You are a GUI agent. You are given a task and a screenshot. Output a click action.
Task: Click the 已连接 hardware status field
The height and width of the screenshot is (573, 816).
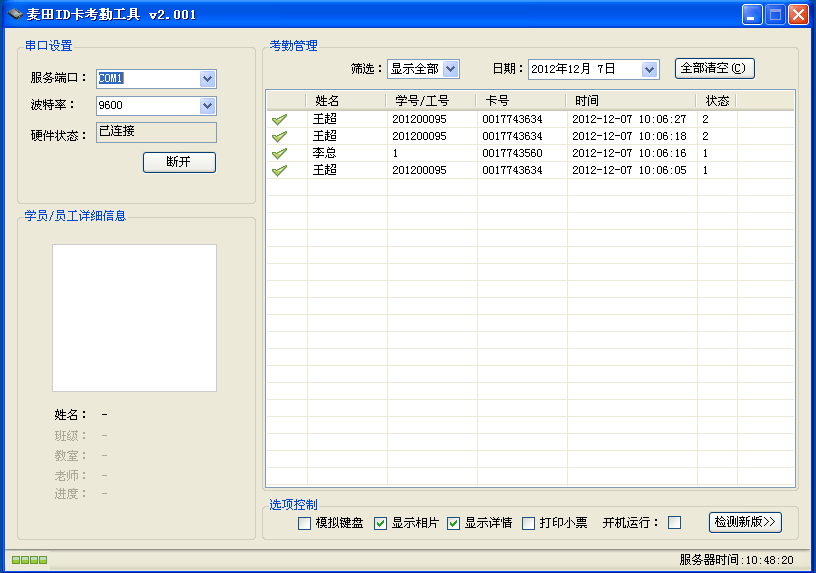point(156,132)
